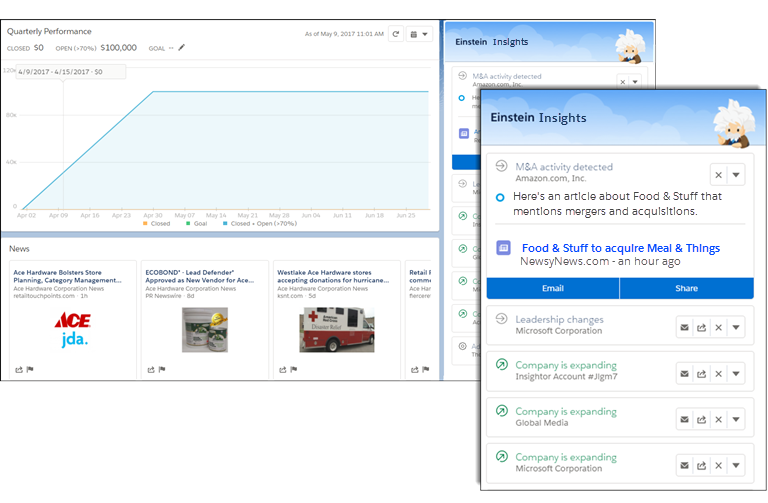768x503 pixels.
Task: Email the Insightor Account expanding insight
Action: click(x=685, y=374)
